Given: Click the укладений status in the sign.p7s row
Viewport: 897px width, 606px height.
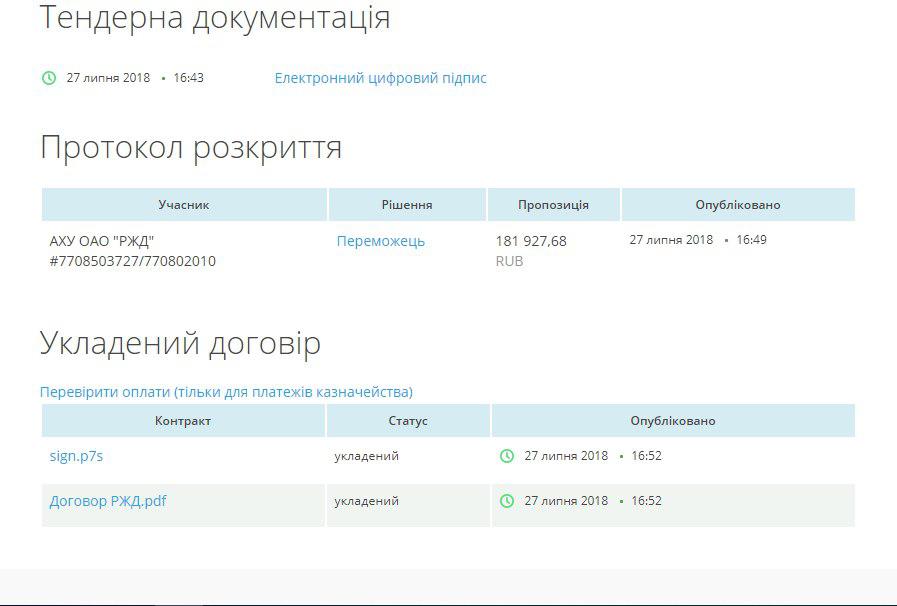Looking at the screenshot, I should 367,456.
